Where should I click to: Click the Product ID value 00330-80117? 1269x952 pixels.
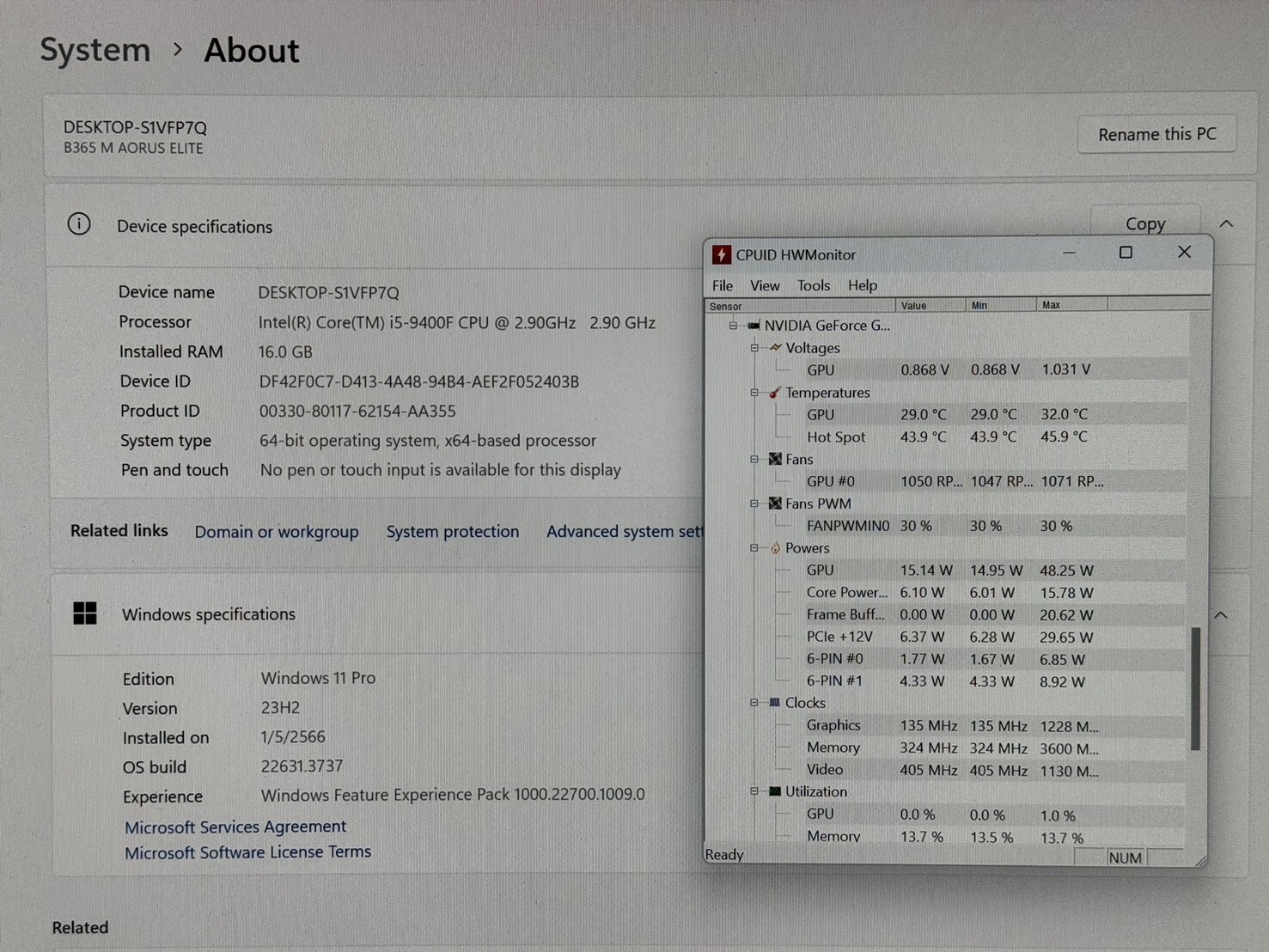357,412
